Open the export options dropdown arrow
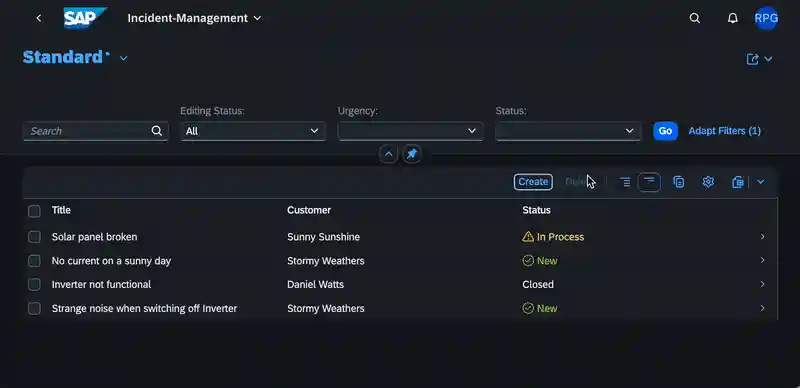Screen dimensions: 800x388 click(760, 182)
